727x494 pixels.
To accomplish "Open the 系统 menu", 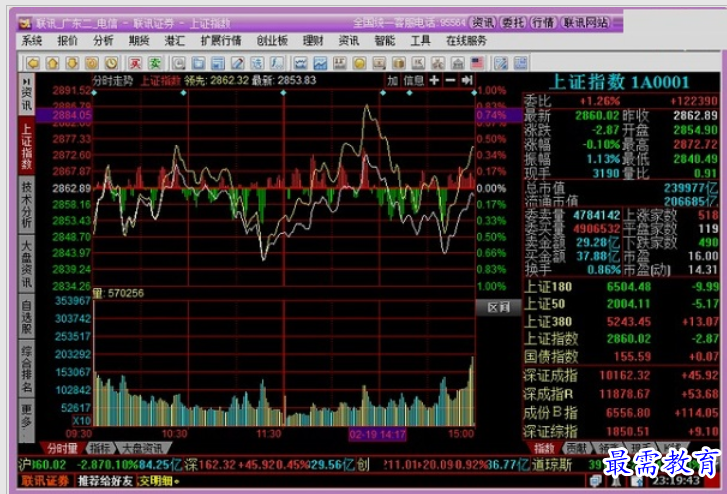I will tap(32, 41).
